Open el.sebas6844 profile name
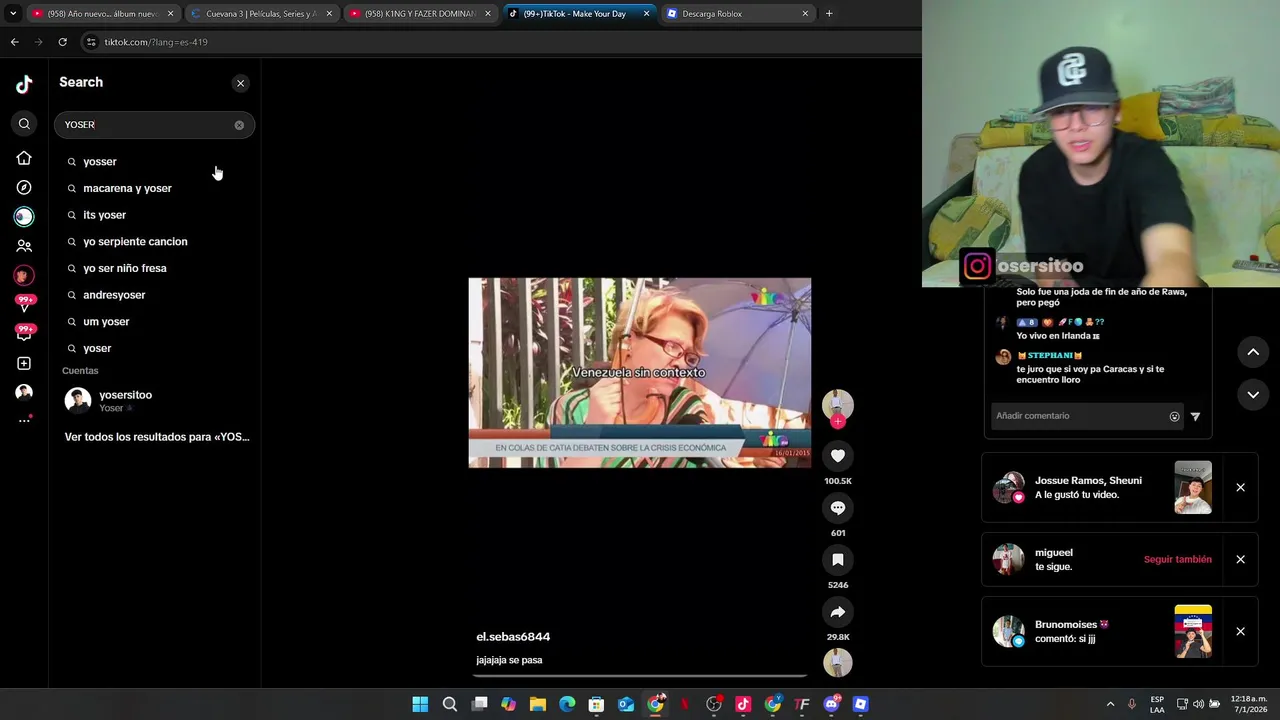 [513, 636]
